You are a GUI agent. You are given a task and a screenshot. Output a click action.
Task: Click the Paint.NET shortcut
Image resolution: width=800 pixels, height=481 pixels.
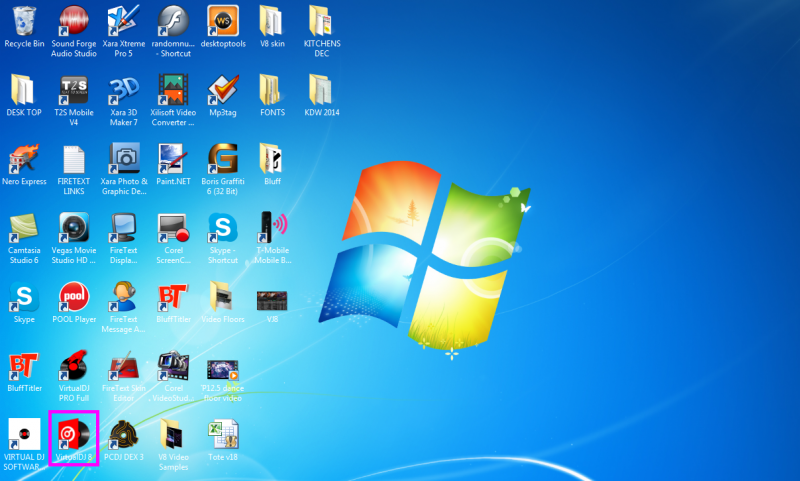tap(173, 159)
